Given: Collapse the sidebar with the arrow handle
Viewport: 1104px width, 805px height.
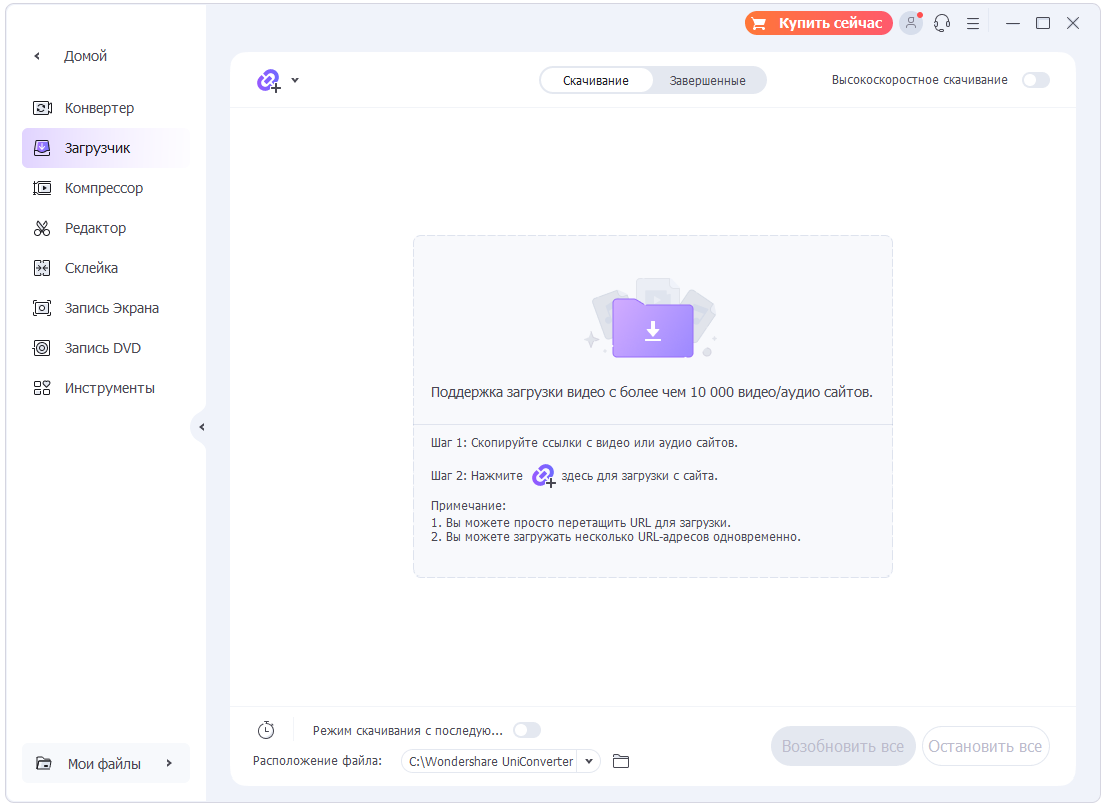Looking at the screenshot, I should 201,427.
